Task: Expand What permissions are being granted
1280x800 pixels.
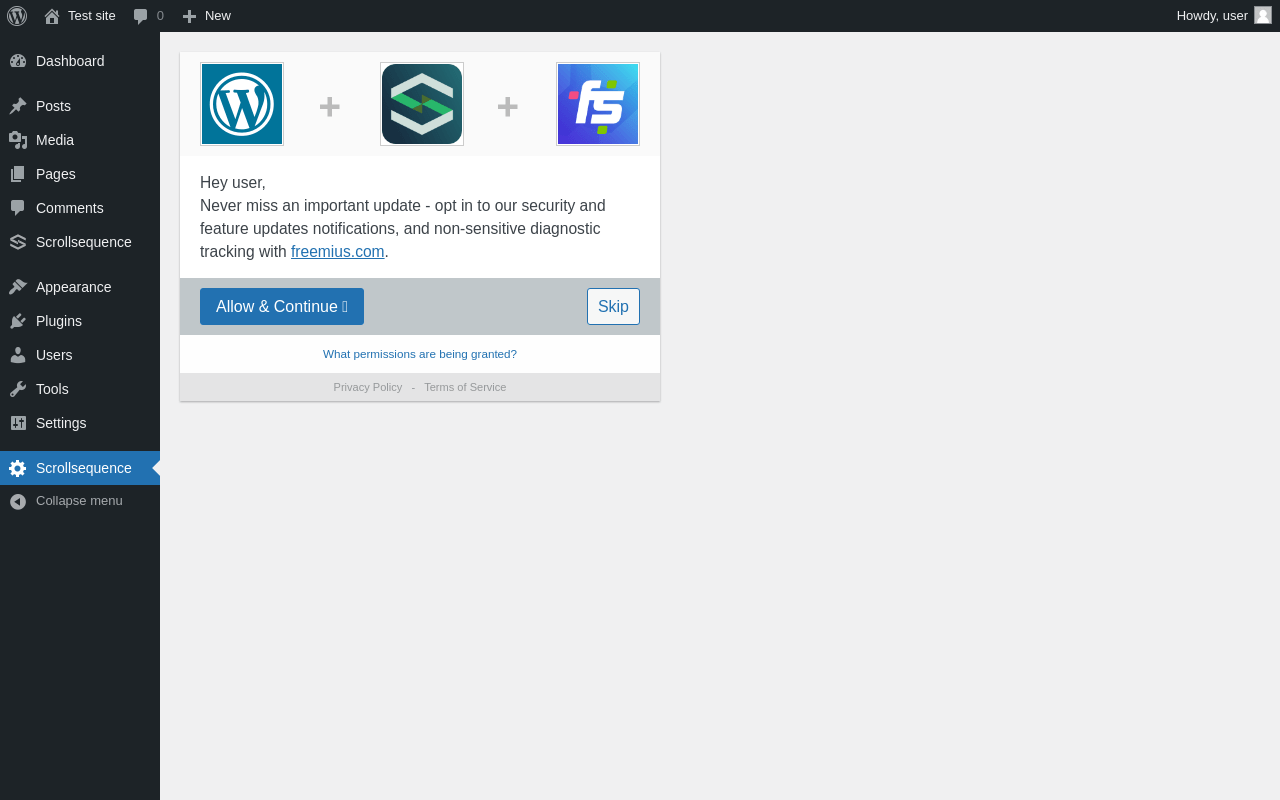Action: (420, 354)
